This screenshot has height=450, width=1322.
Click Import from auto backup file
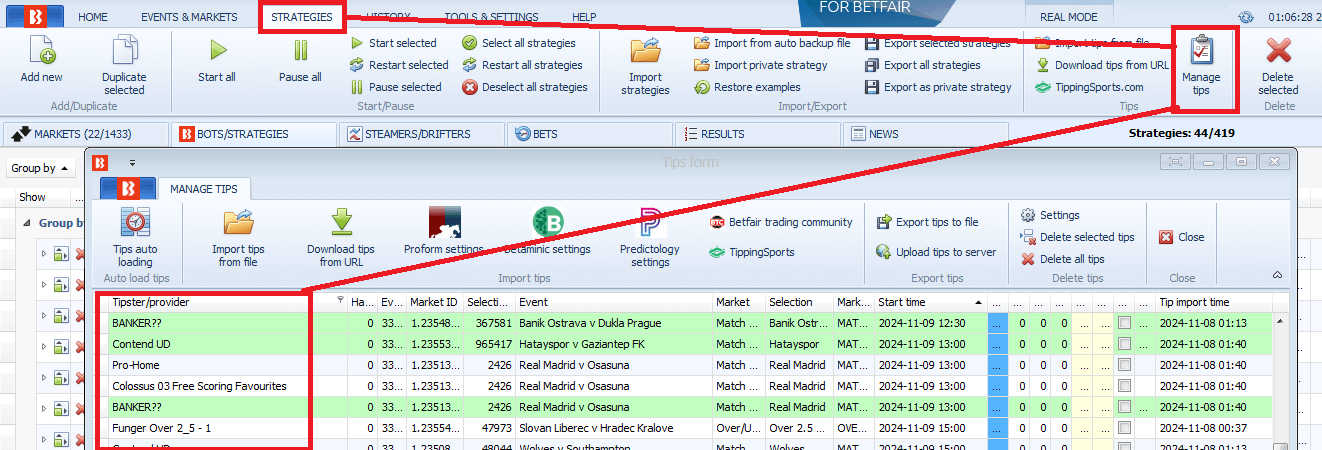[772, 43]
